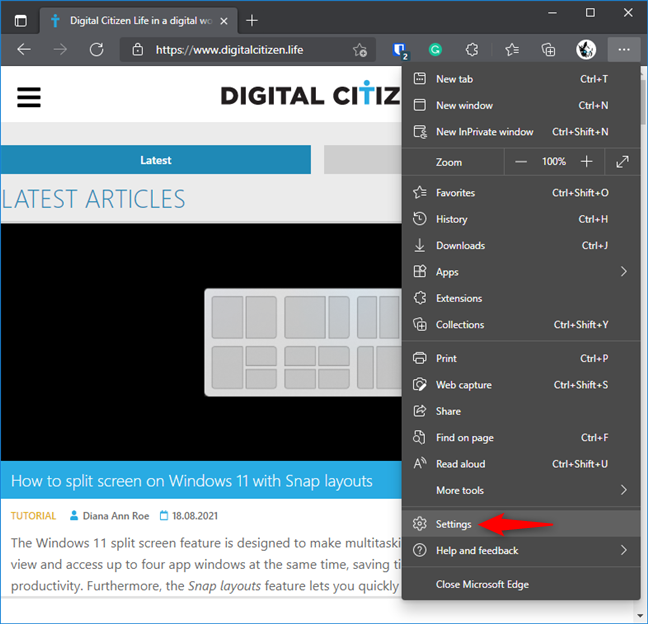Open the Collections toolbar icon

tap(548, 49)
